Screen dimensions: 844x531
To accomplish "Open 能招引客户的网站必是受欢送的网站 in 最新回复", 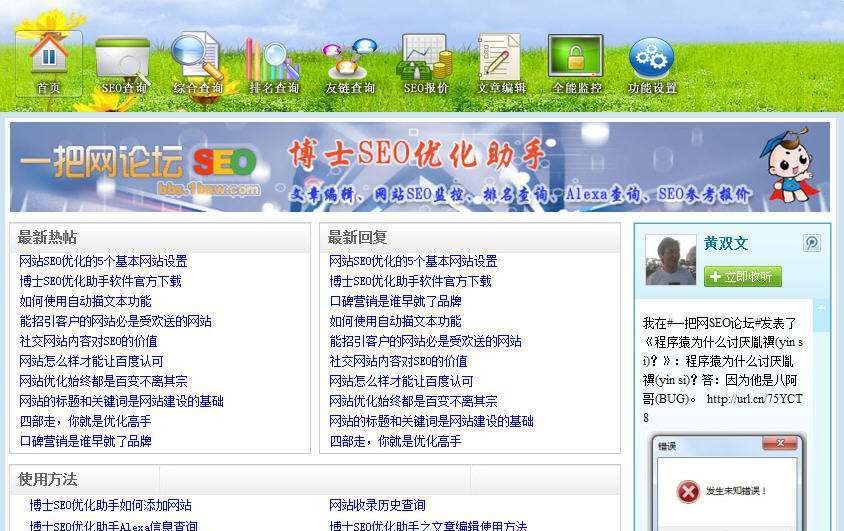I will coord(425,341).
